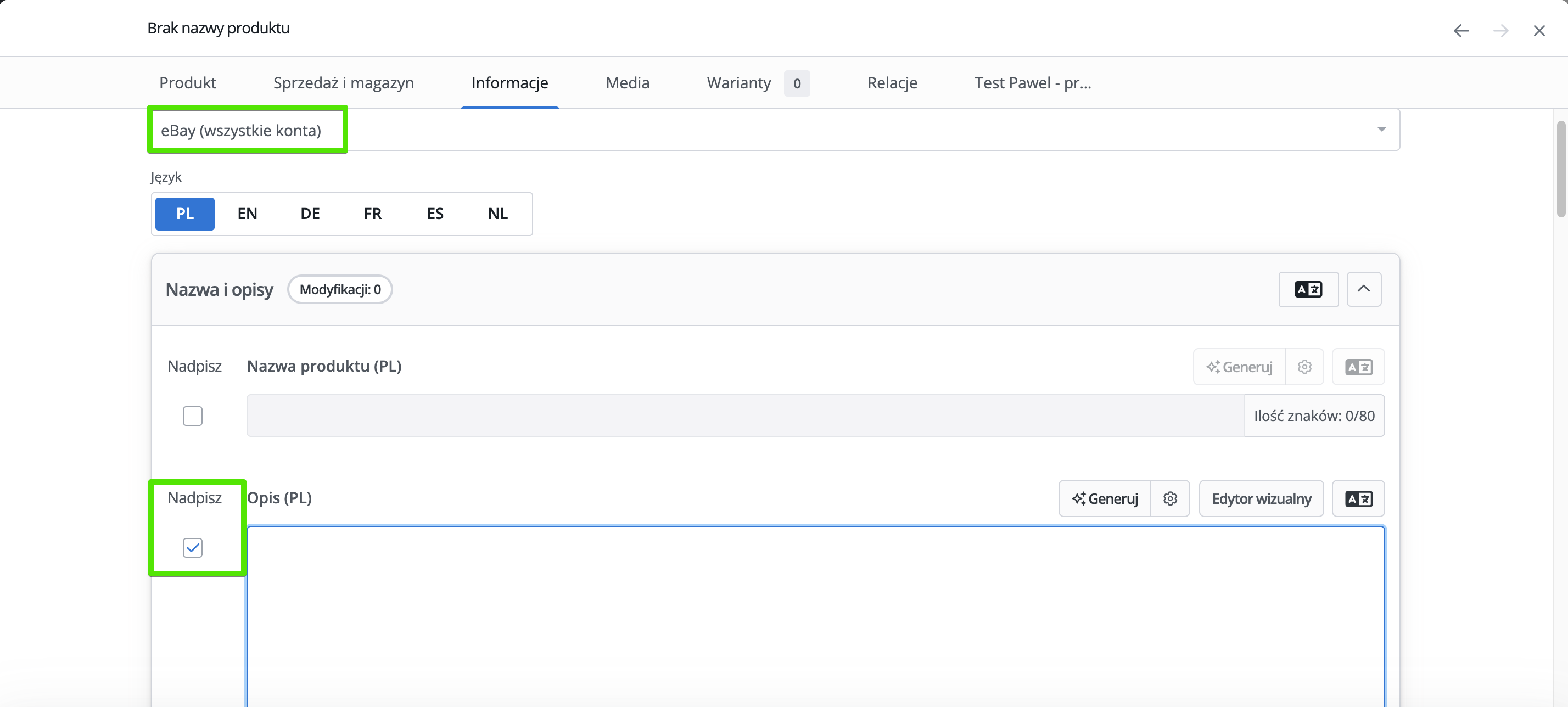Close the product dialog with X

coord(1539,30)
